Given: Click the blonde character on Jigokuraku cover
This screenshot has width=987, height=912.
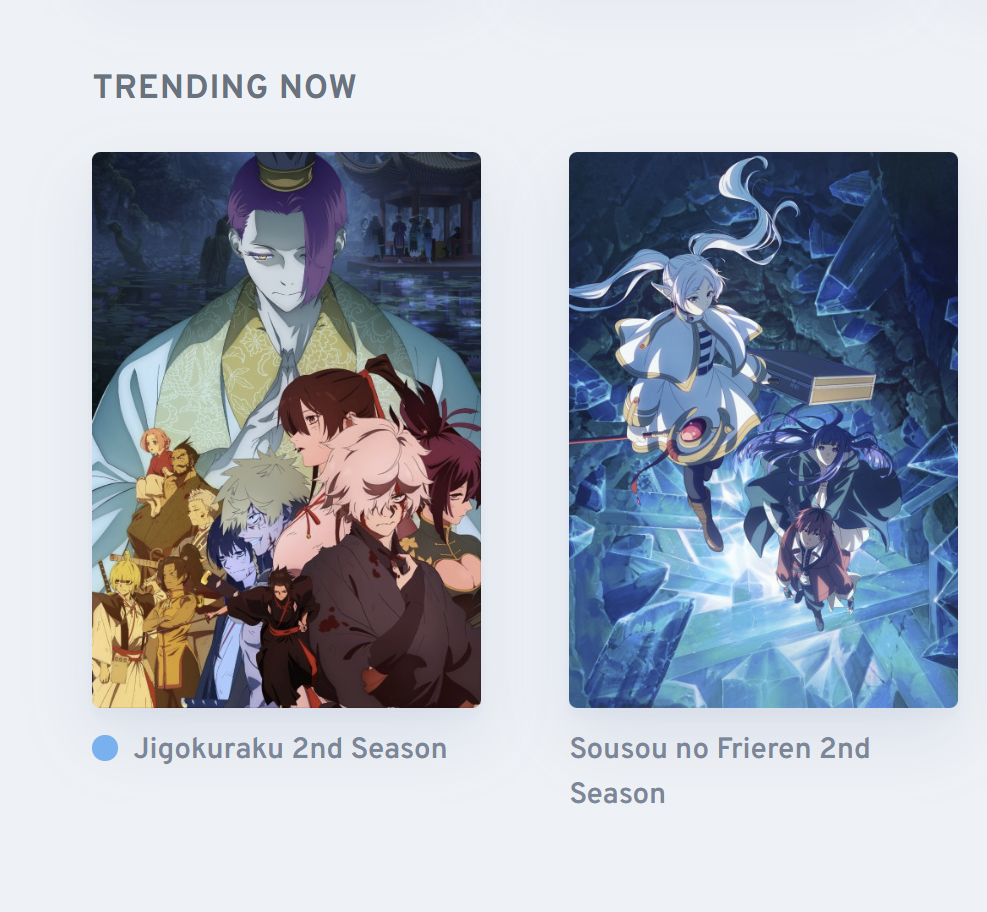Looking at the screenshot, I should click(126, 629).
